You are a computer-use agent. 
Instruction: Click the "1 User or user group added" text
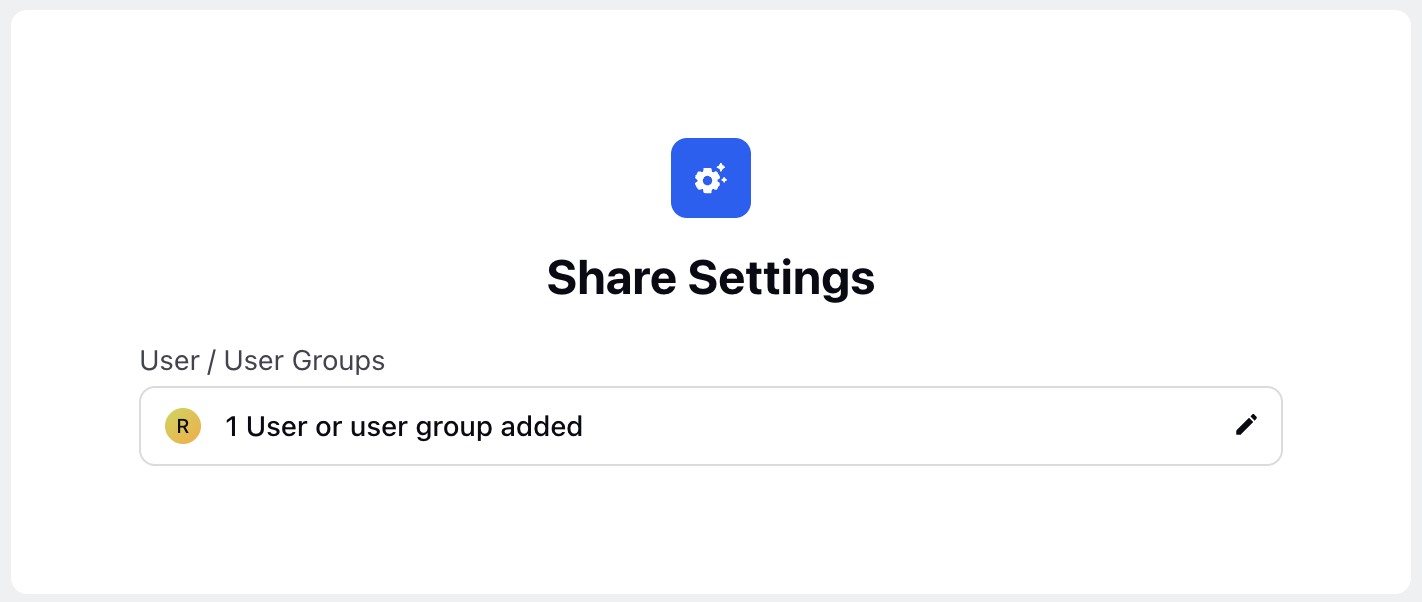click(404, 427)
